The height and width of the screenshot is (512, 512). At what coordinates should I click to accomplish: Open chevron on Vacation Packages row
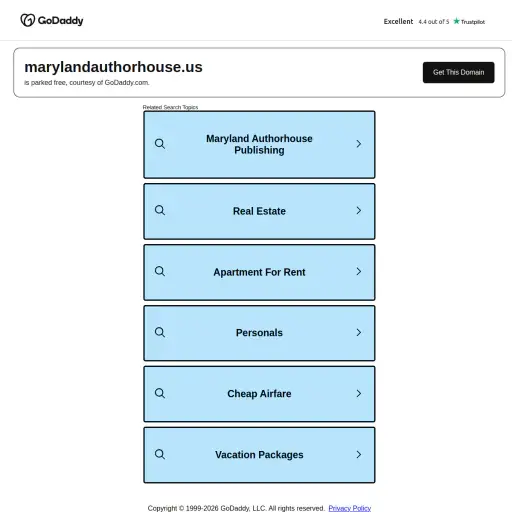tap(359, 455)
